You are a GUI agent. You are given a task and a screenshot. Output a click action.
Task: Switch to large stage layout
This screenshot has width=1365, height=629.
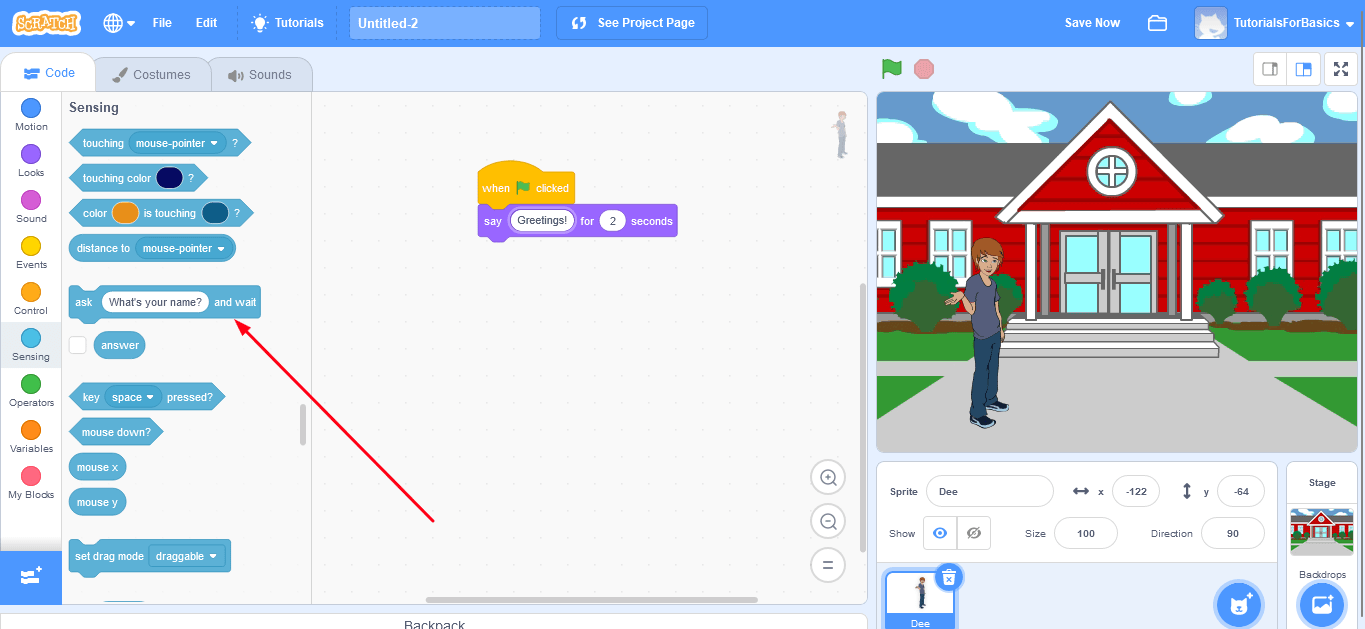[x=1303, y=69]
